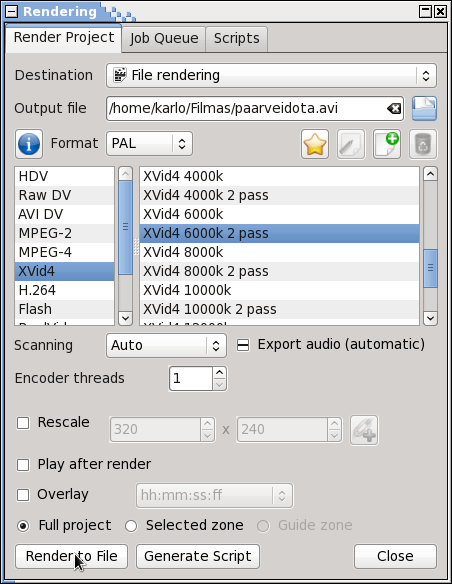Click the blue format info icon

point(29,144)
